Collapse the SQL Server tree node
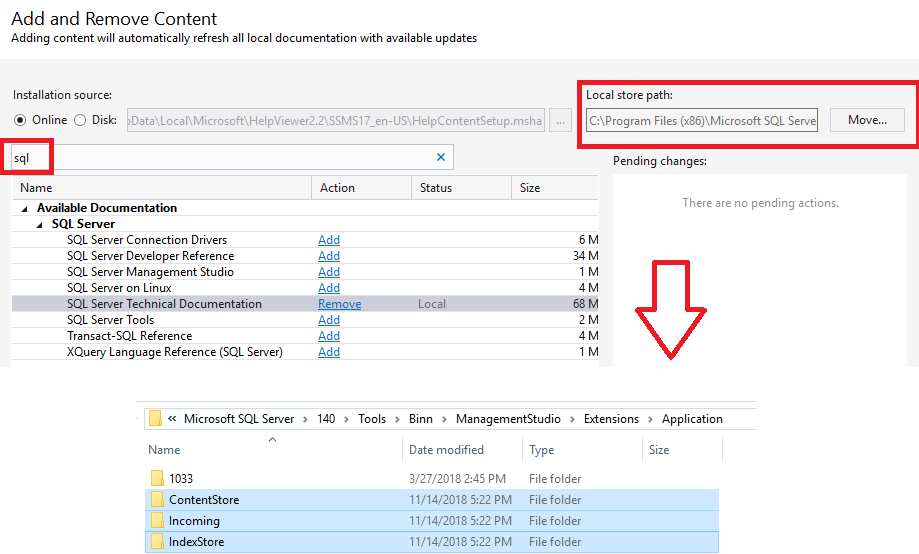The height and width of the screenshot is (554, 919). click(x=39, y=225)
